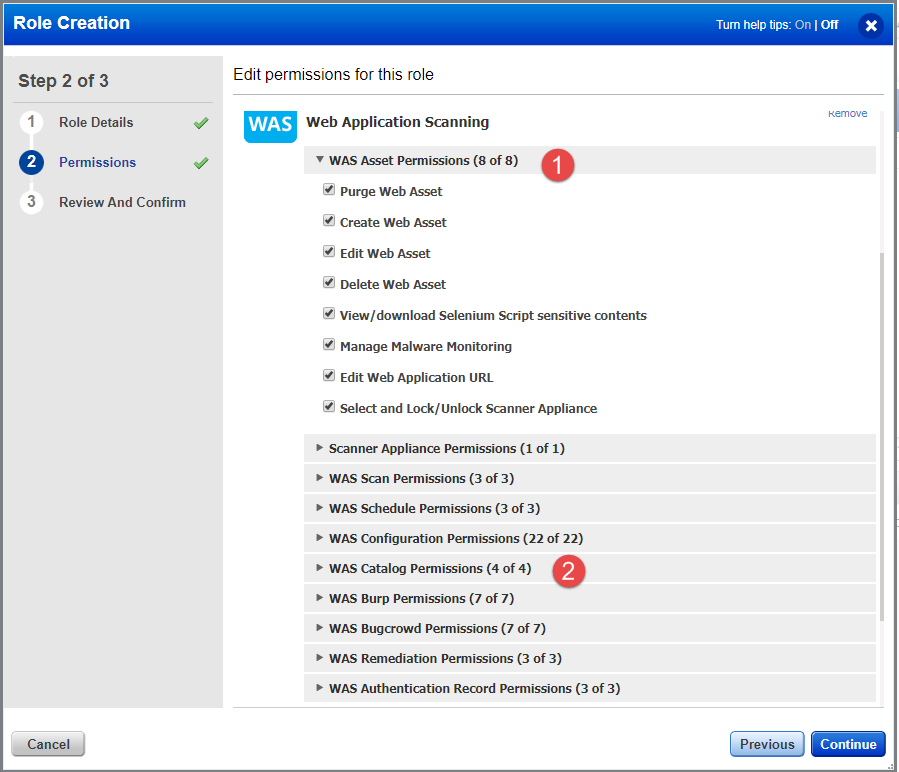Viewport: 899px width, 772px height.
Task: Disable the Manage Malware Monitoring permission
Action: [329, 344]
